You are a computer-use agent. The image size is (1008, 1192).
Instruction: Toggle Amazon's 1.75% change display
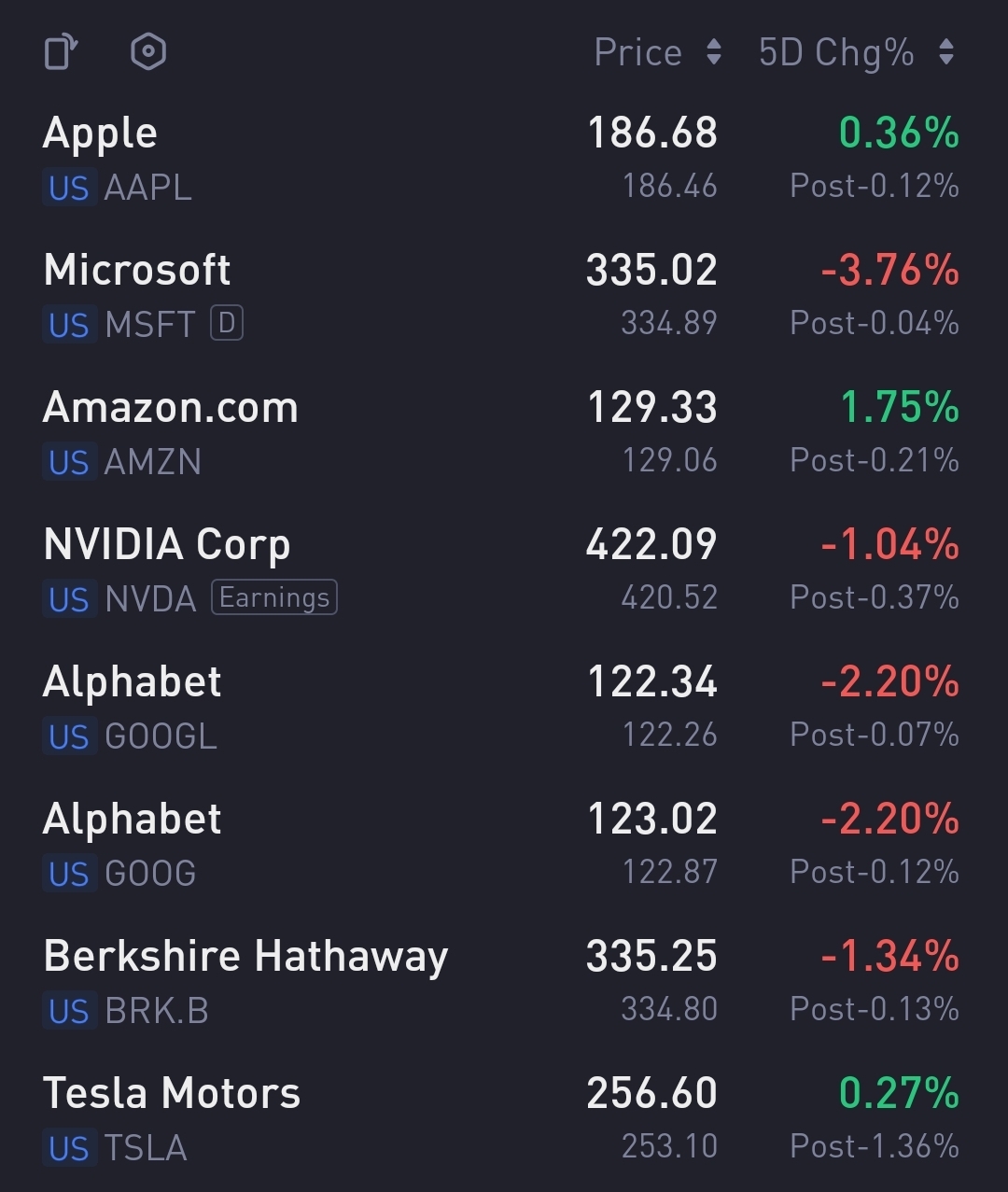click(900, 408)
